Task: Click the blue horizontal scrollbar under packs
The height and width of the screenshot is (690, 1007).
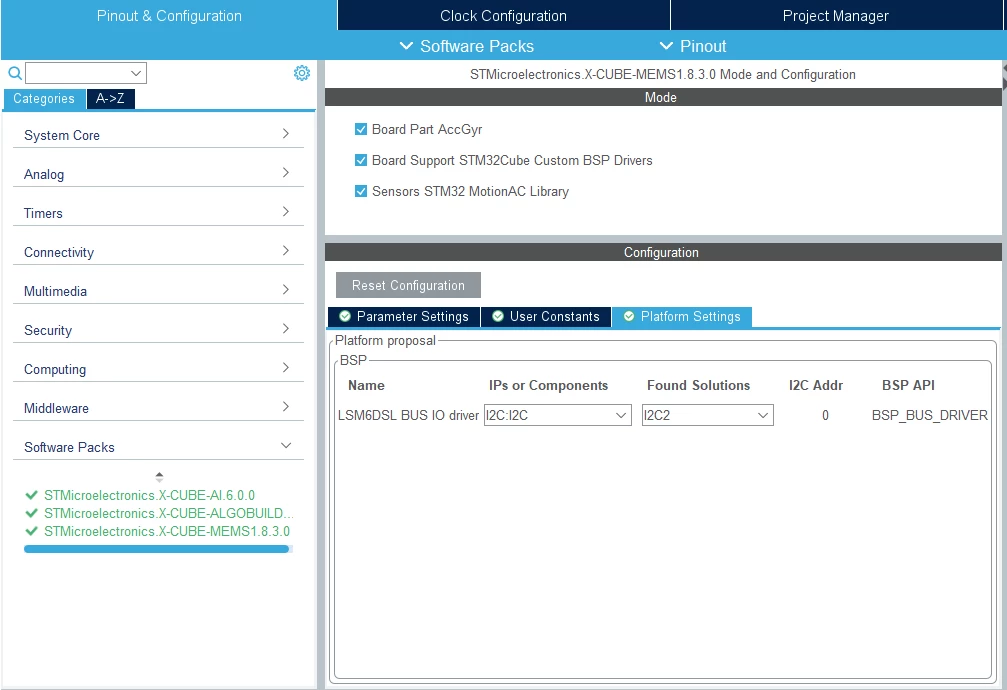Action: (x=157, y=549)
